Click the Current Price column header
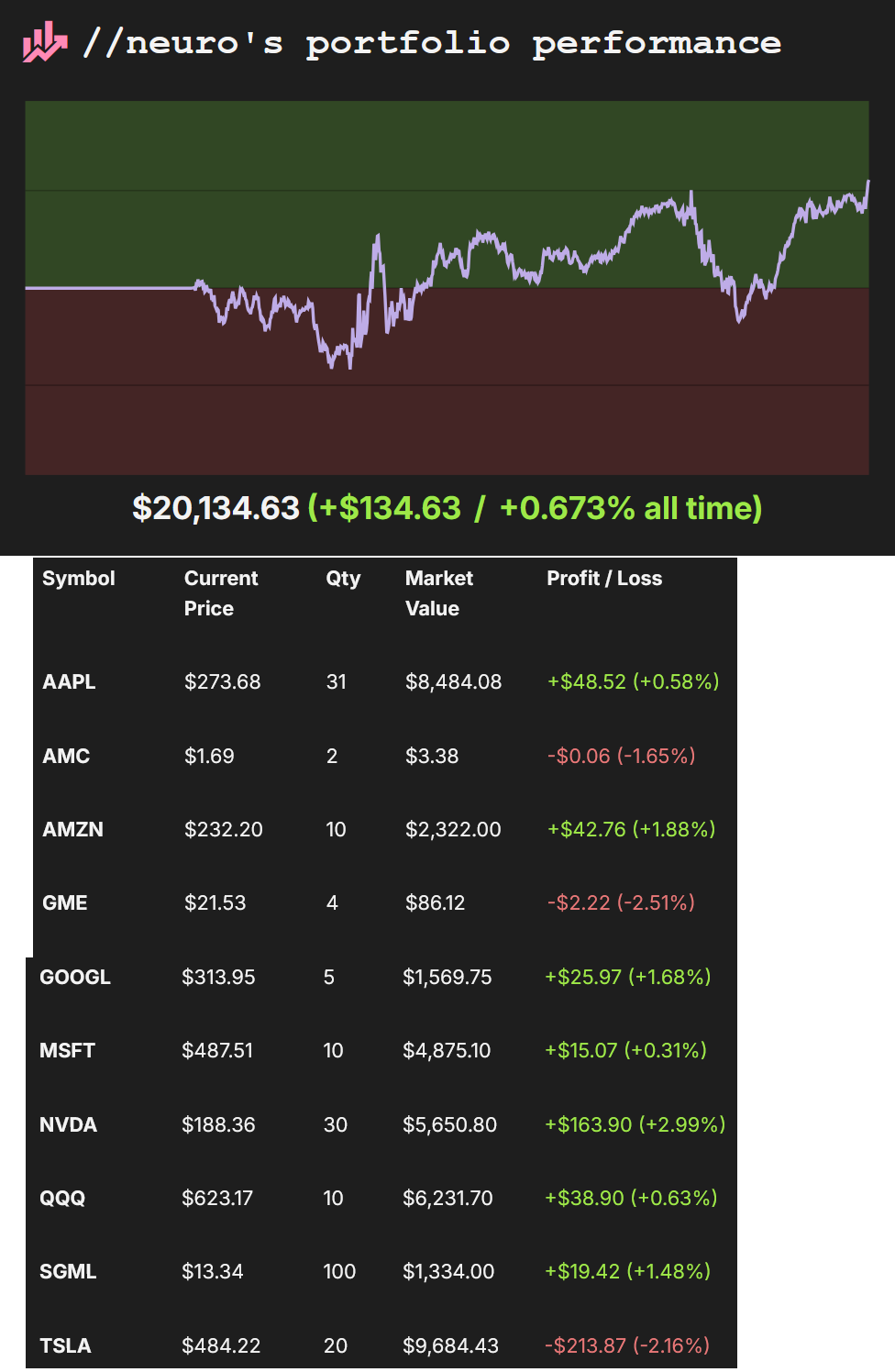This screenshot has height=1372, width=895. [221, 593]
